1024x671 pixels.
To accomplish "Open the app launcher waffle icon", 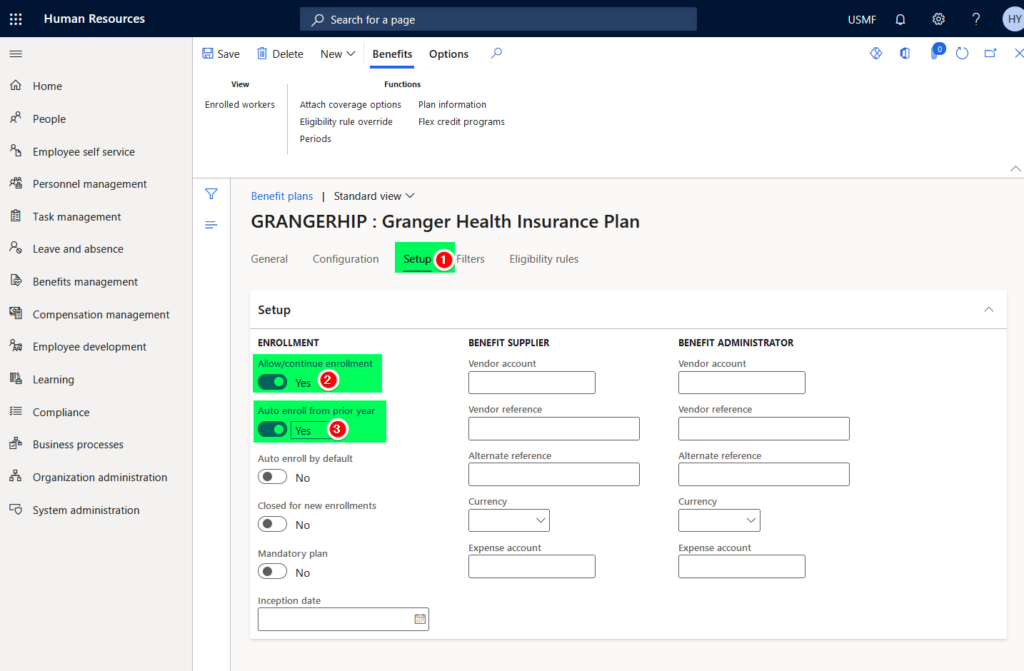I will coord(16,19).
